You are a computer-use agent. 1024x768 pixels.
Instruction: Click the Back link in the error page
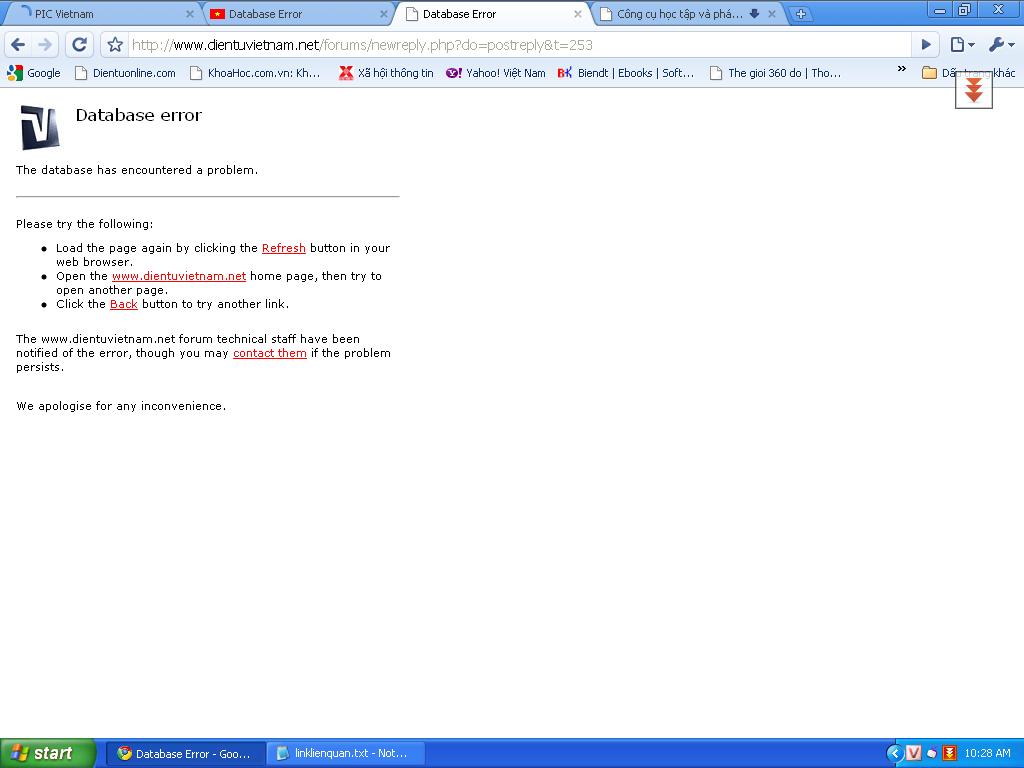(x=123, y=304)
